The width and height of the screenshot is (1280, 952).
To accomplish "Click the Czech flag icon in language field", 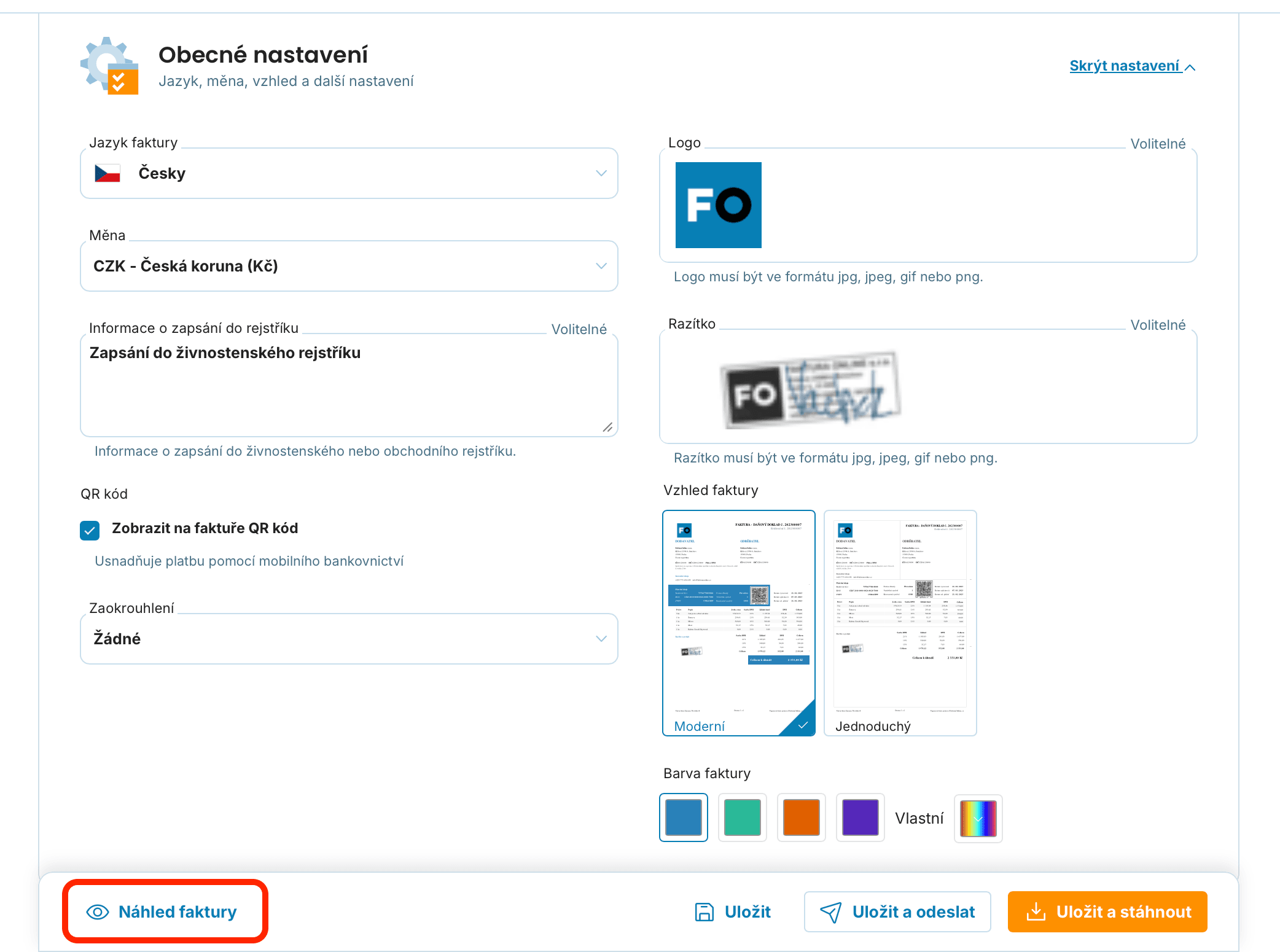I will [x=107, y=173].
